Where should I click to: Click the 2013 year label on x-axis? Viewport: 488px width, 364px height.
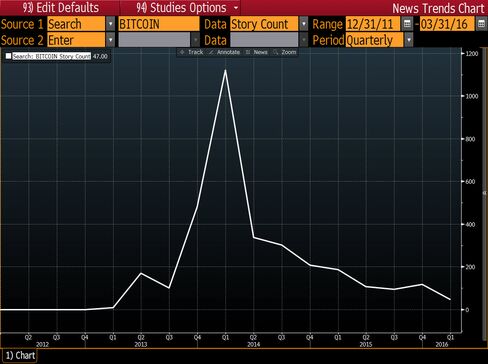[x=141, y=345]
